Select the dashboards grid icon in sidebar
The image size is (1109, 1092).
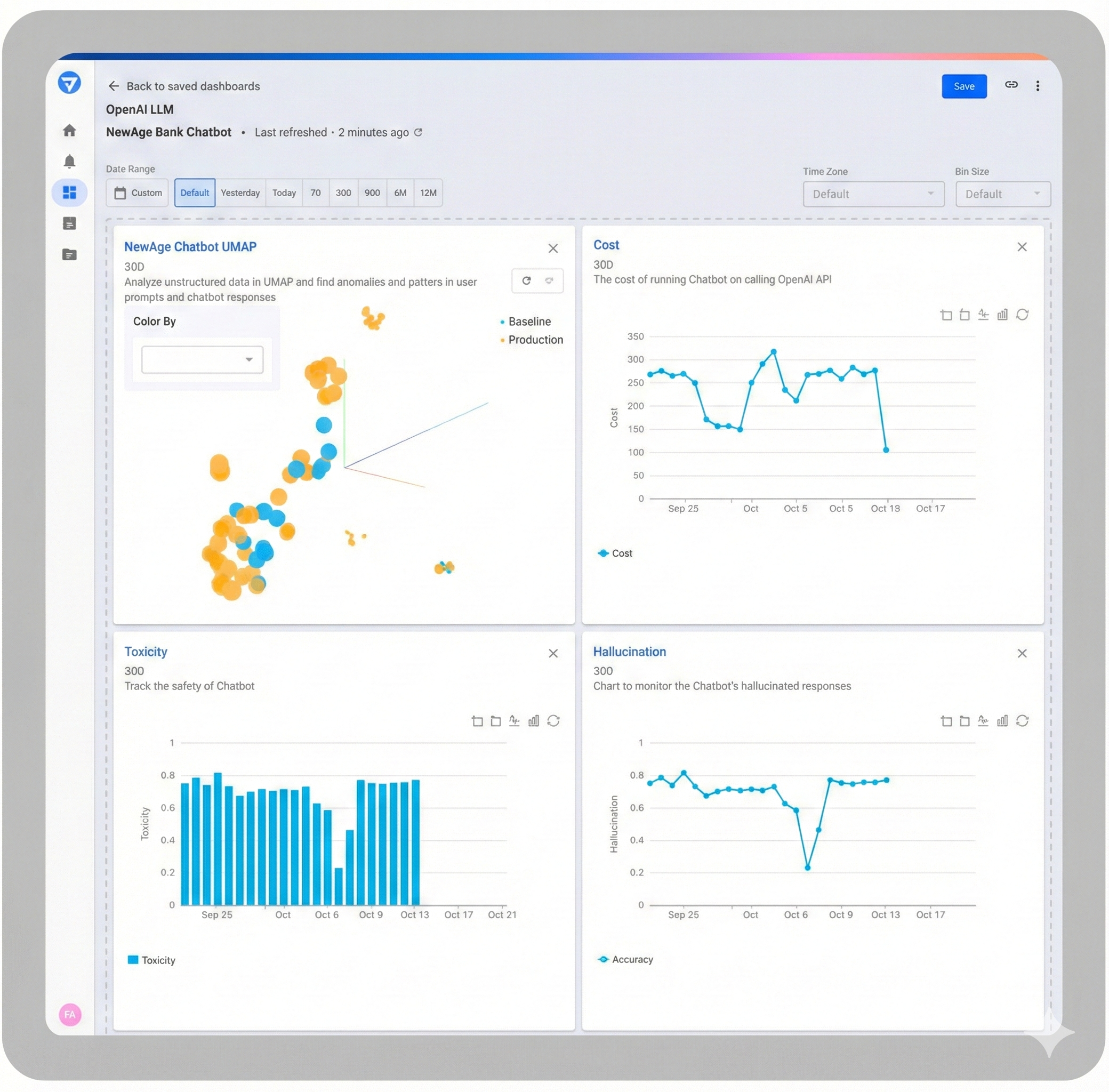(x=69, y=192)
